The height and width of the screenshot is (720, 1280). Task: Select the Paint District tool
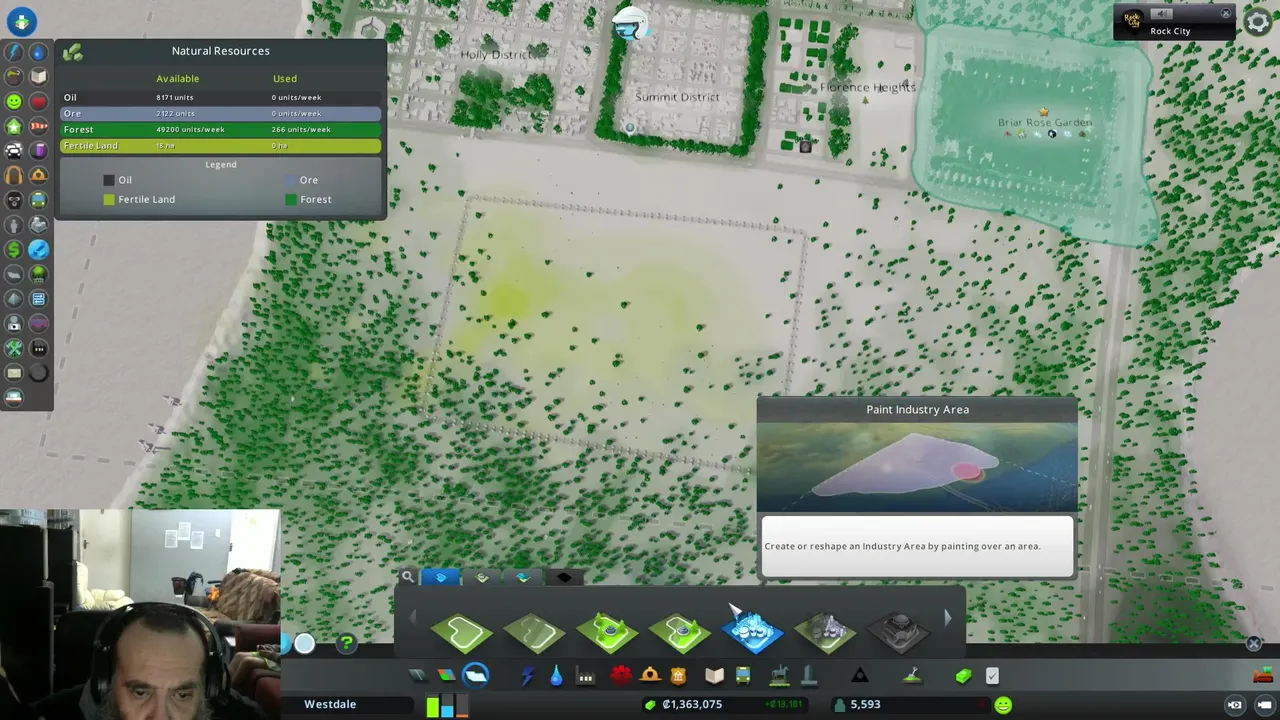(462, 632)
